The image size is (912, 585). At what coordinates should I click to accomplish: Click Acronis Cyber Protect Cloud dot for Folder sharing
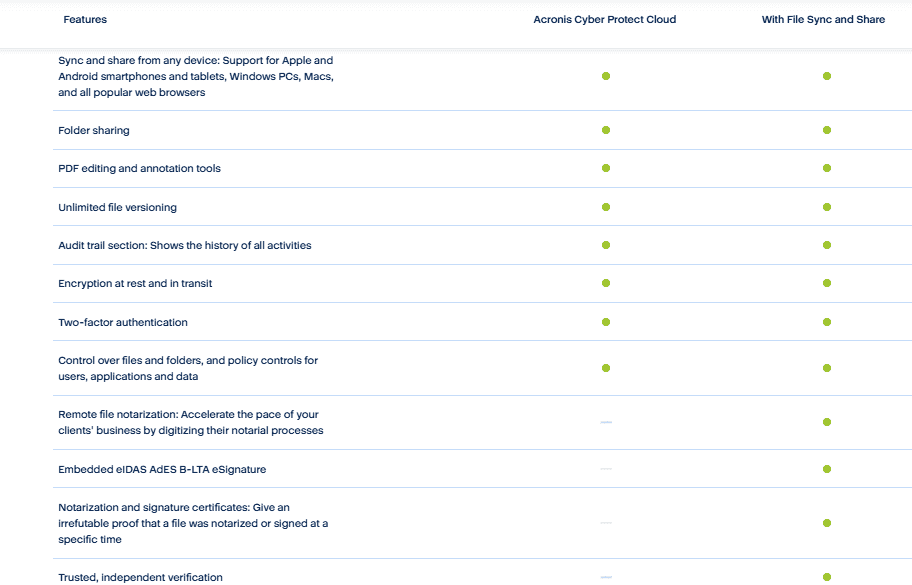[x=606, y=130]
